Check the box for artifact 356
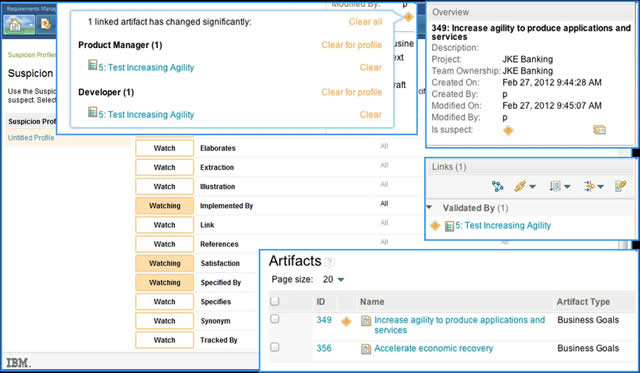This screenshot has width=640, height=373. [x=275, y=347]
